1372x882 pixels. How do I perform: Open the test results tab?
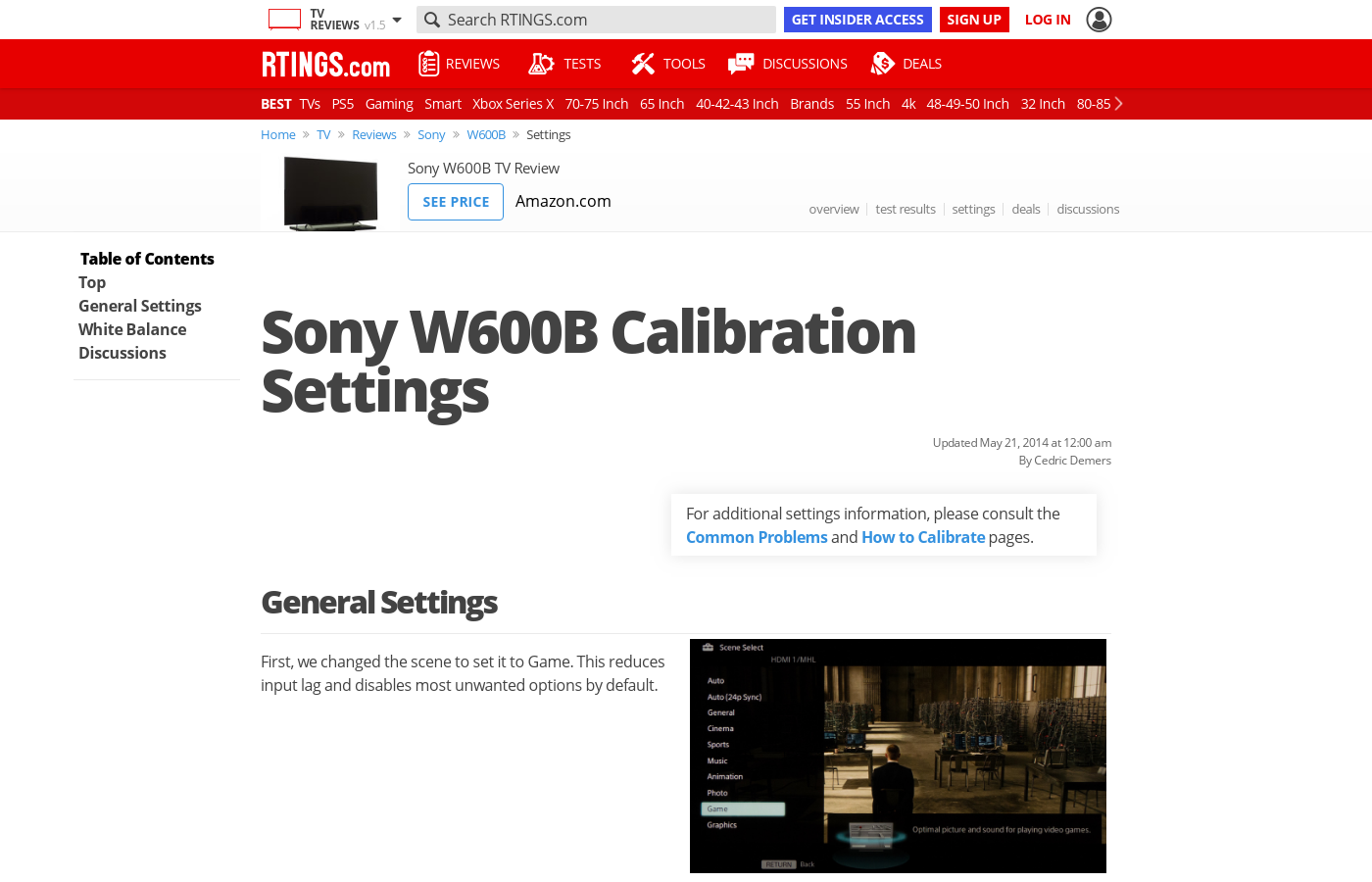point(906,209)
